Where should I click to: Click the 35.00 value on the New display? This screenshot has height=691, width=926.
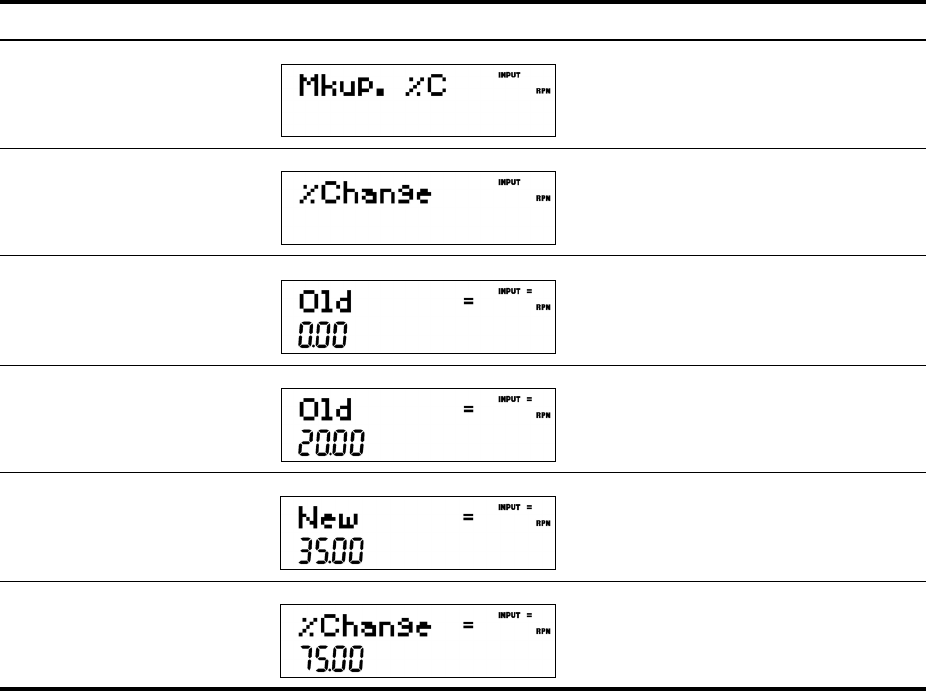(x=331, y=550)
